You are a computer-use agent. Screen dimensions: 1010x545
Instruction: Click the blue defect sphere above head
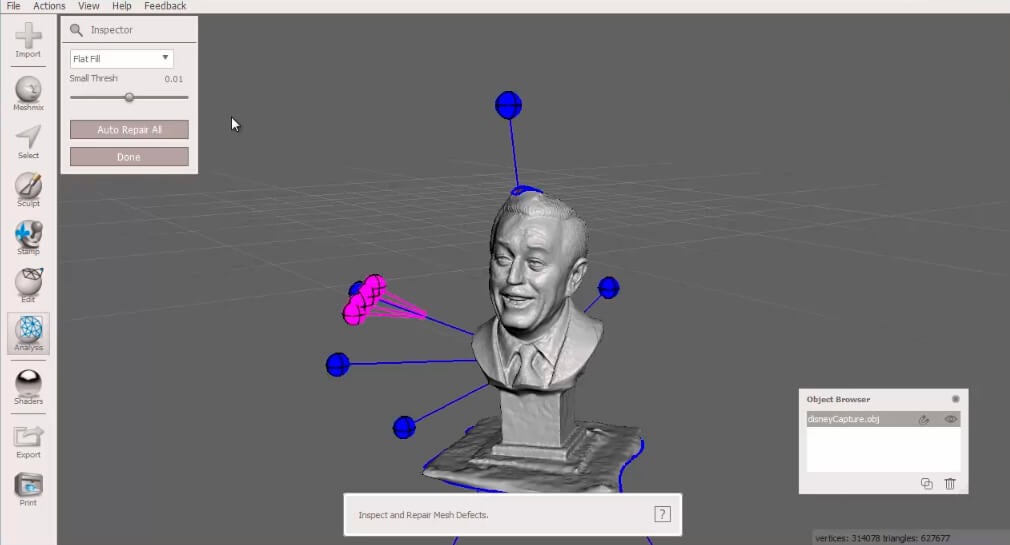click(x=508, y=105)
